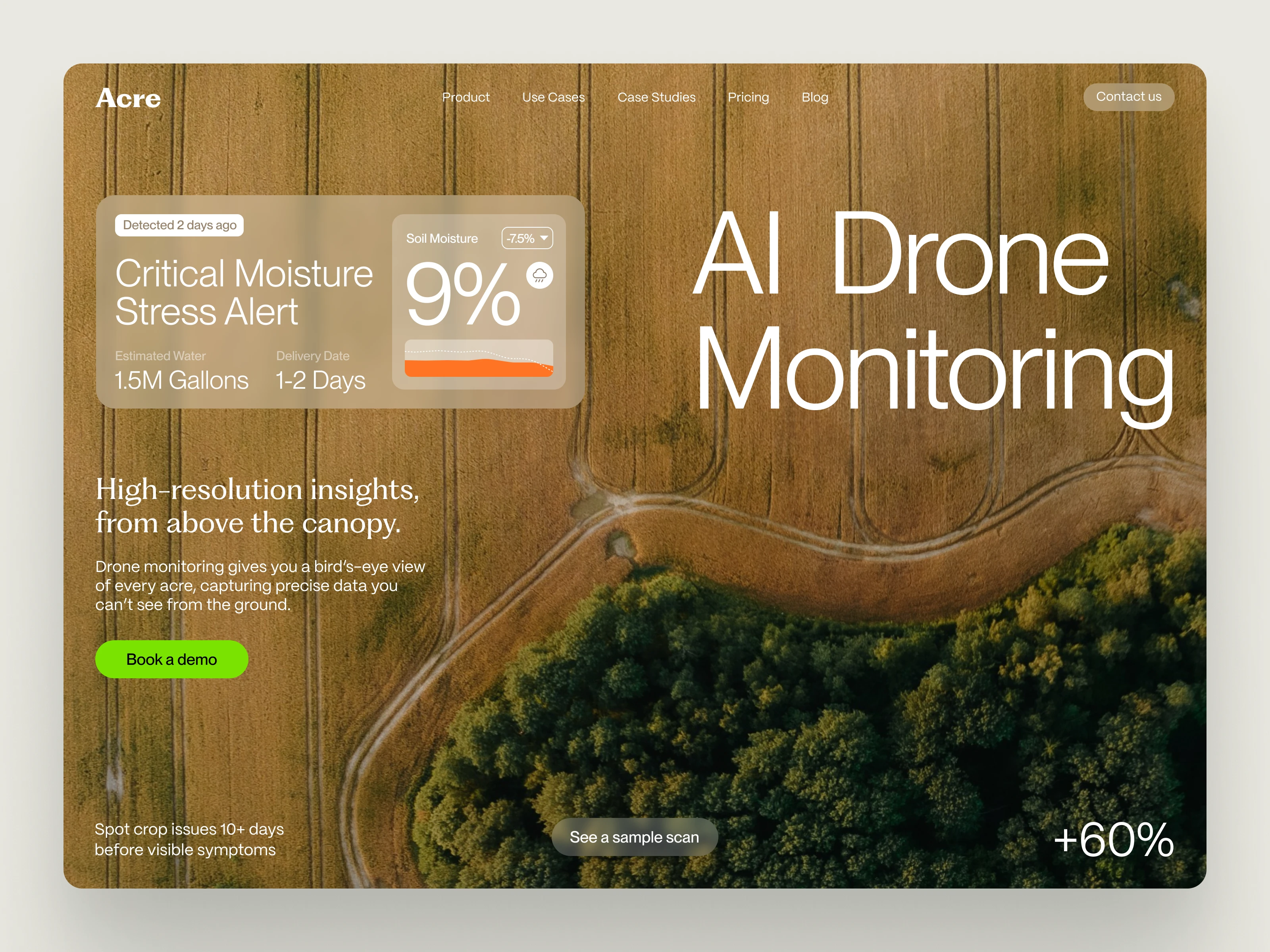The width and height of the screenshot is (1270, 952).
Task: Expand the -7.5% dropdown arrow
Action: [544, 238]
